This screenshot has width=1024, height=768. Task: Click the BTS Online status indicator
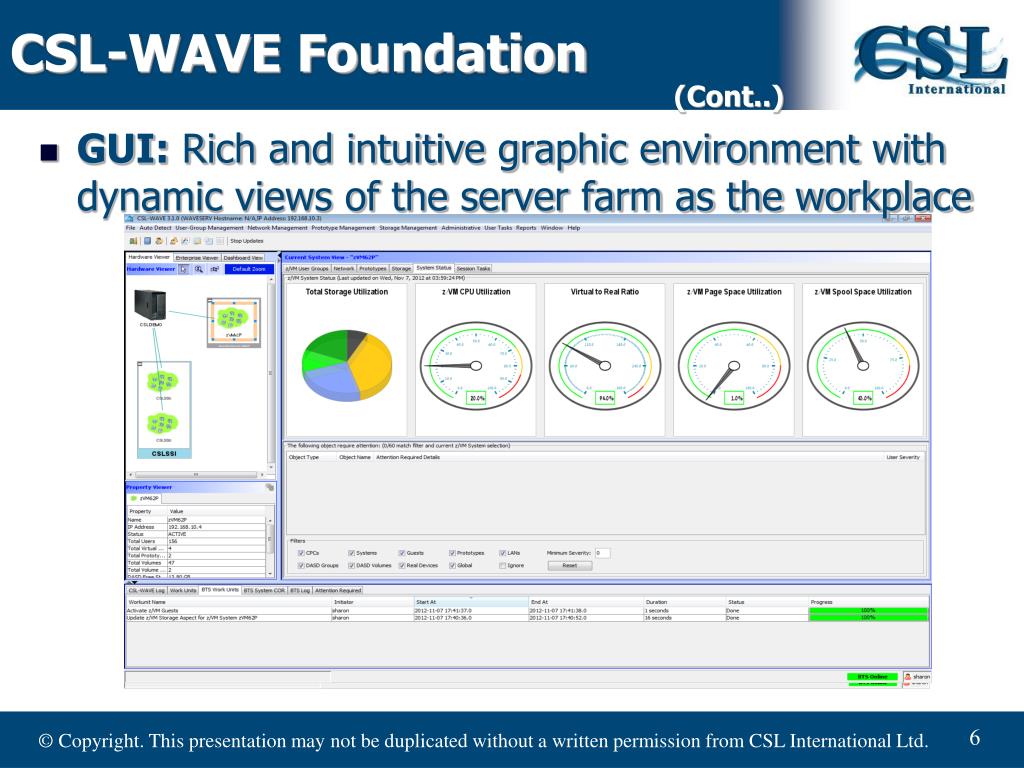(872, 677)
